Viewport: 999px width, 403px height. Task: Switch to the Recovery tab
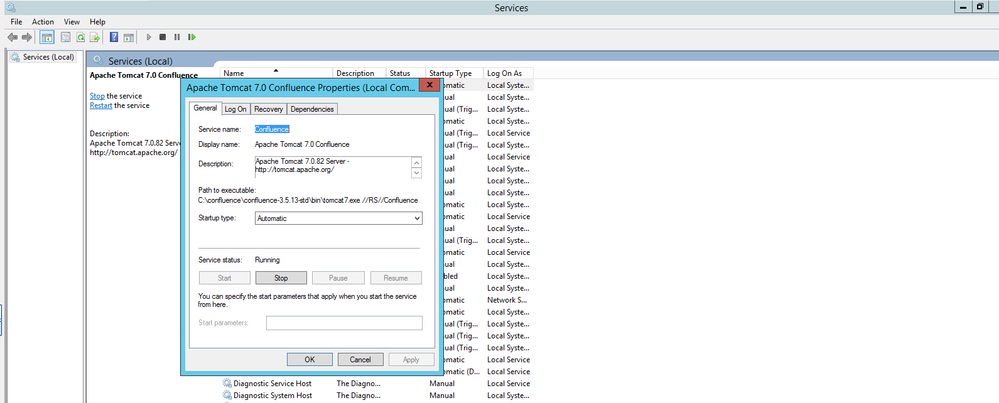tap(268, 109)
